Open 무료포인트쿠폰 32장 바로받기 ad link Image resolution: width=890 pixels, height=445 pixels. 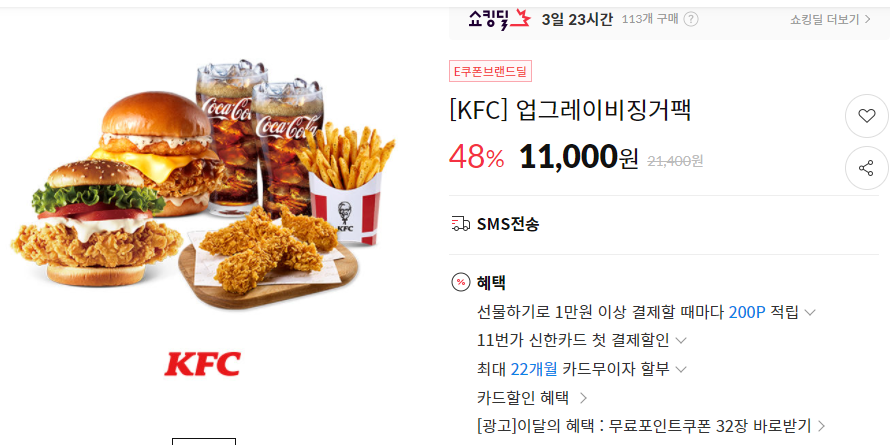652,426
